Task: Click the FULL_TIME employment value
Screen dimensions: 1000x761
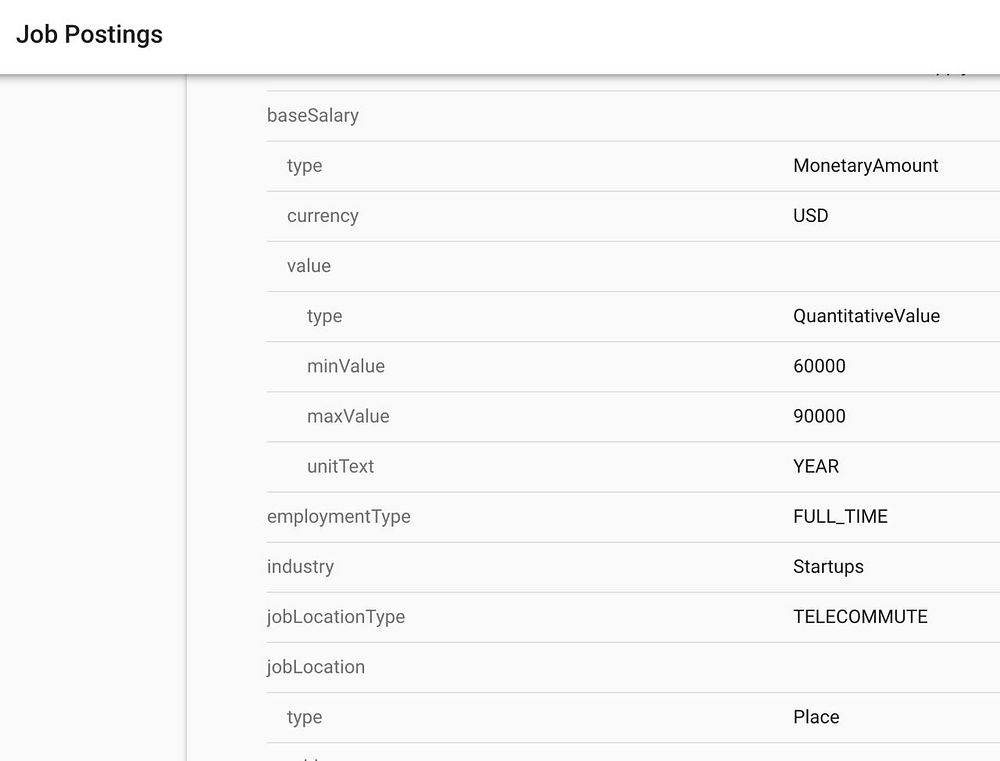Action: click(x=840, y=517)
